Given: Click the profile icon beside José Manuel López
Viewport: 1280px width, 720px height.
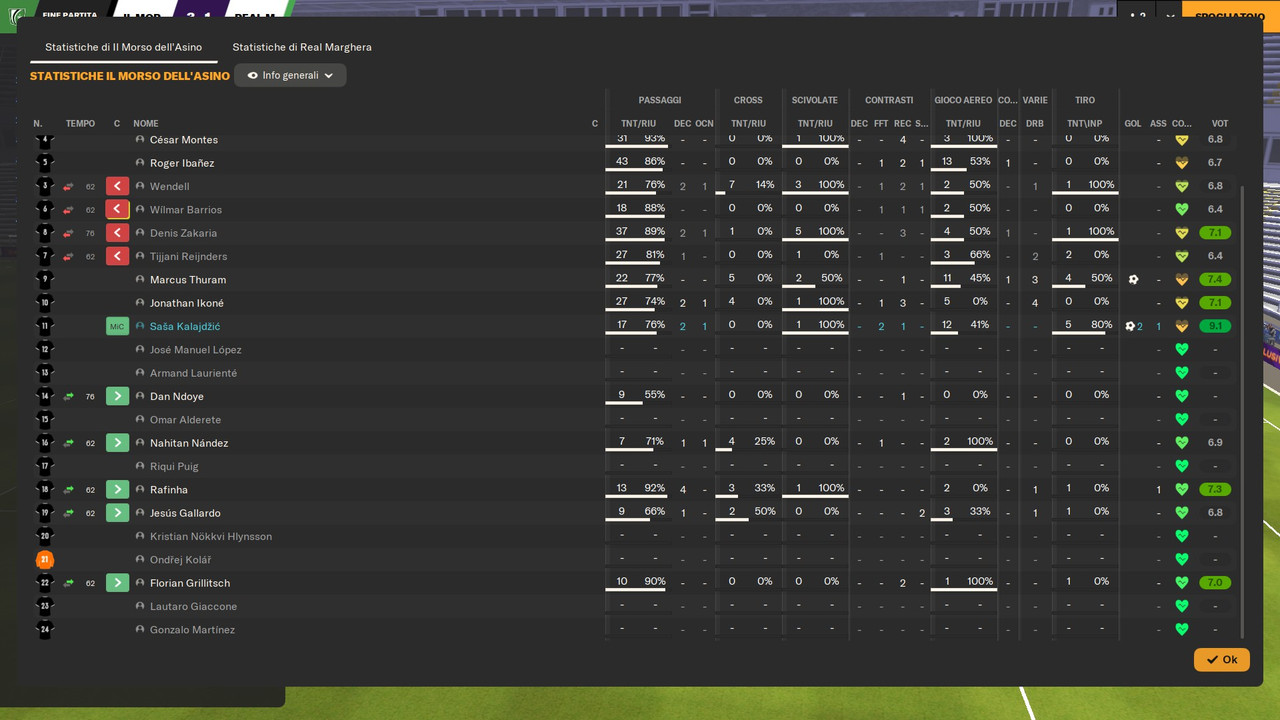Looking at the screenshot, I should tap(140, 350).
